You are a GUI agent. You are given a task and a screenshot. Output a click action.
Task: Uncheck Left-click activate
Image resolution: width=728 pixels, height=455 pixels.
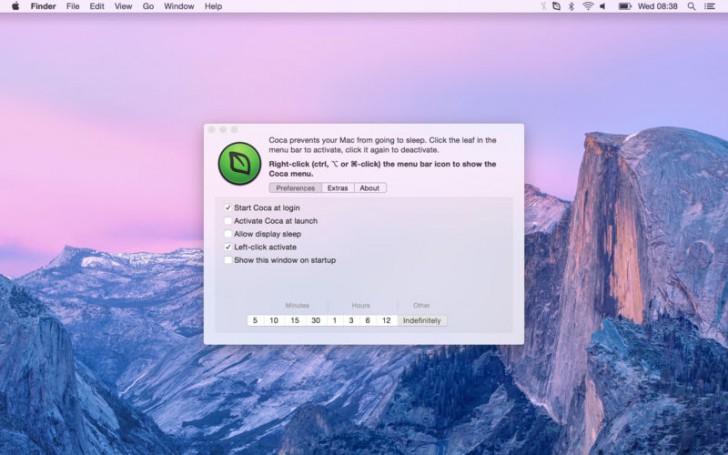[x=228, y=247]
